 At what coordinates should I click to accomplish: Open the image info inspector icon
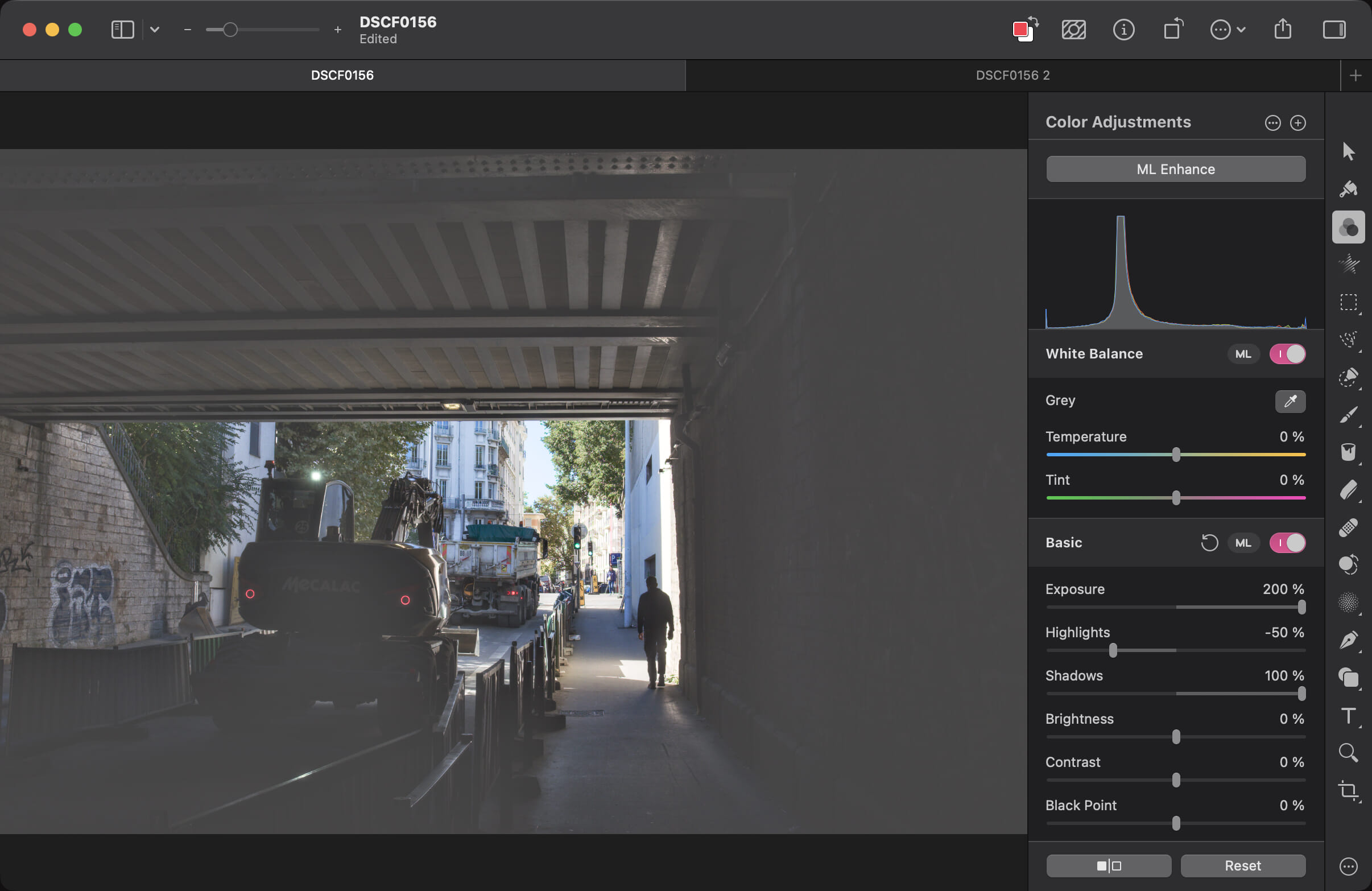click(1123, 30)
